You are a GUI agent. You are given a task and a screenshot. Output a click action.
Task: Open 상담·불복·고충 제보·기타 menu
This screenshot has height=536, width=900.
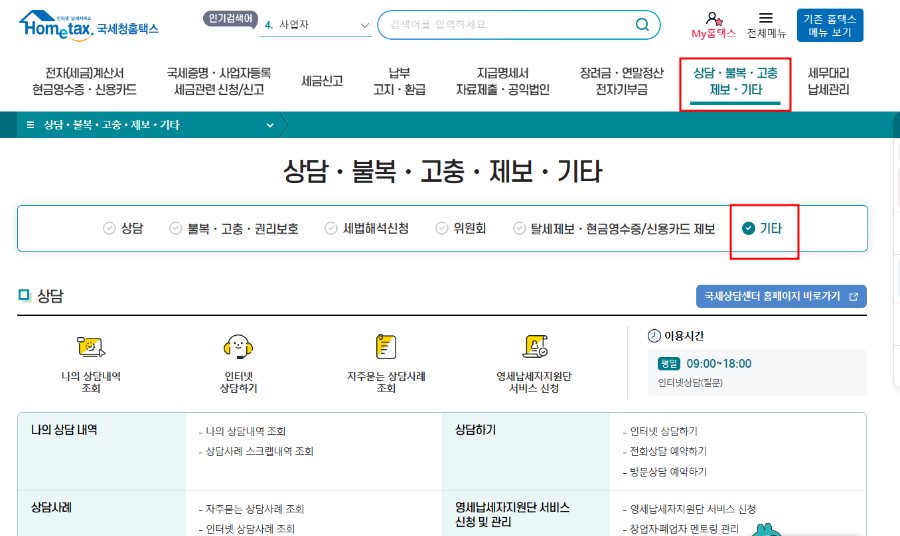click(x=735, y=81)
